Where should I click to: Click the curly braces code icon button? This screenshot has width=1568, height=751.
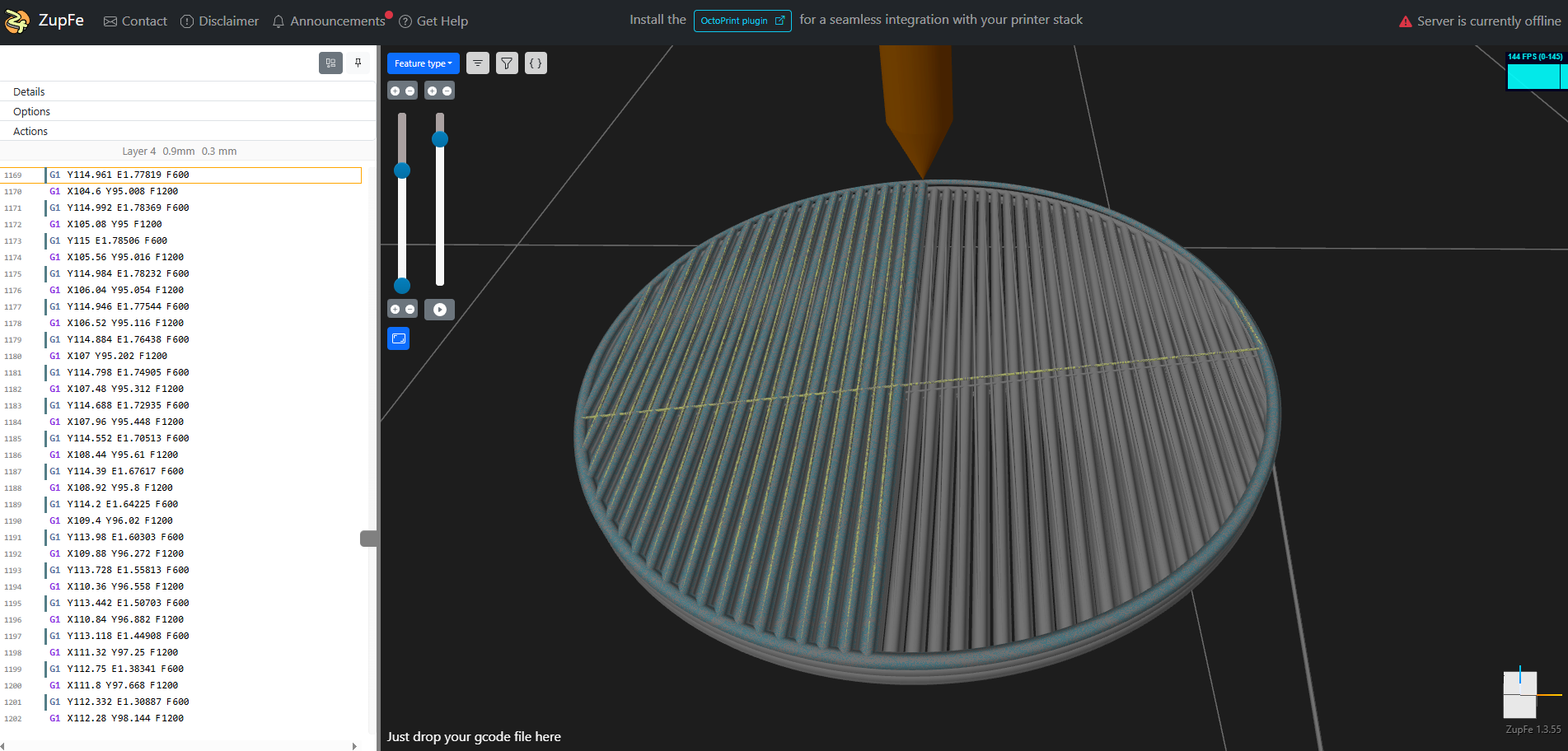(x=536, y=63)
